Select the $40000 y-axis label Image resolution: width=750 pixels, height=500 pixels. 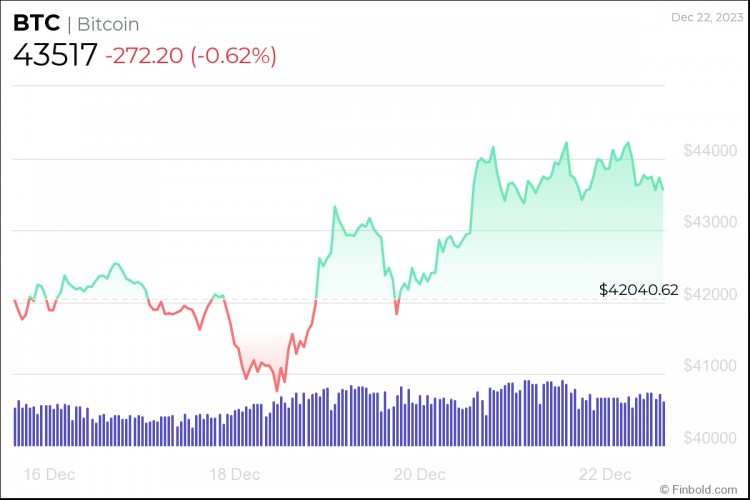tap(711, 438)
